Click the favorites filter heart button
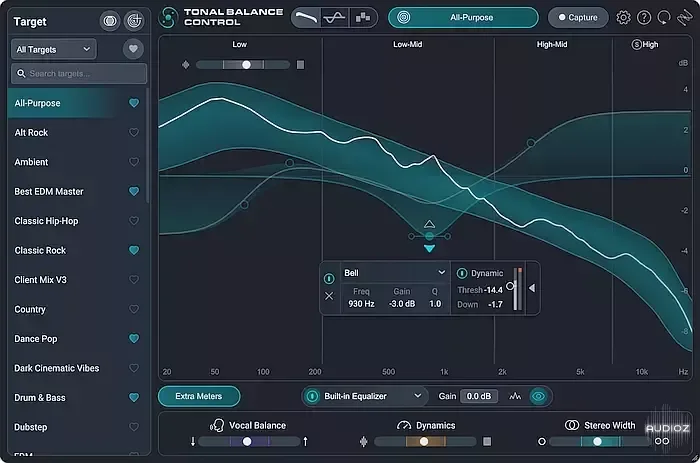 tap(133, 49)
